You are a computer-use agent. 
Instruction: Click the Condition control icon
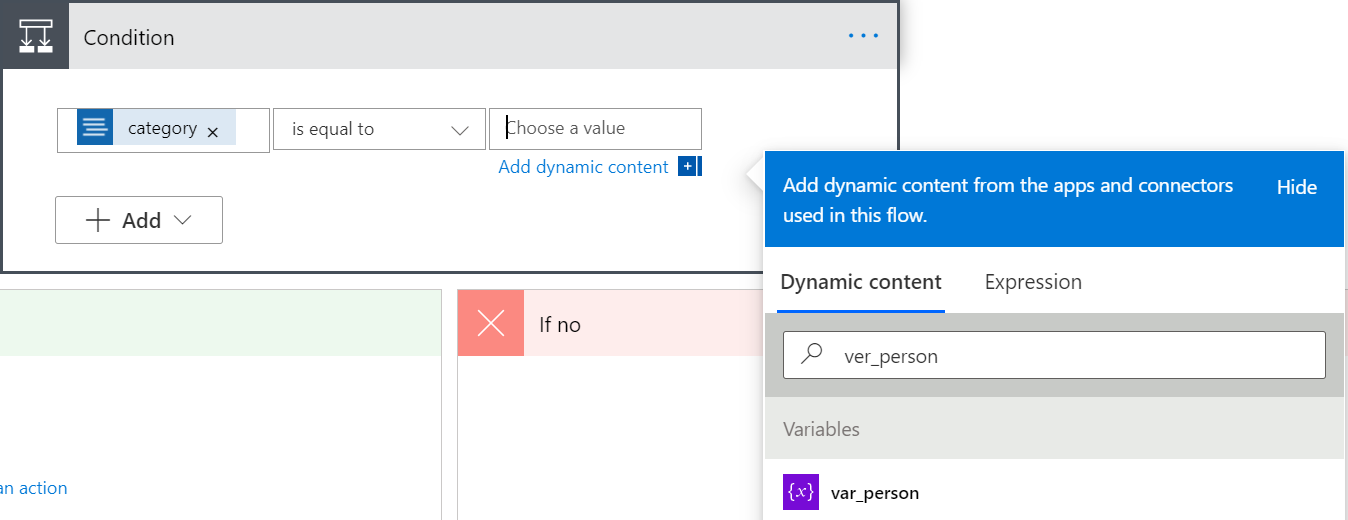click(x=36, y=37)
